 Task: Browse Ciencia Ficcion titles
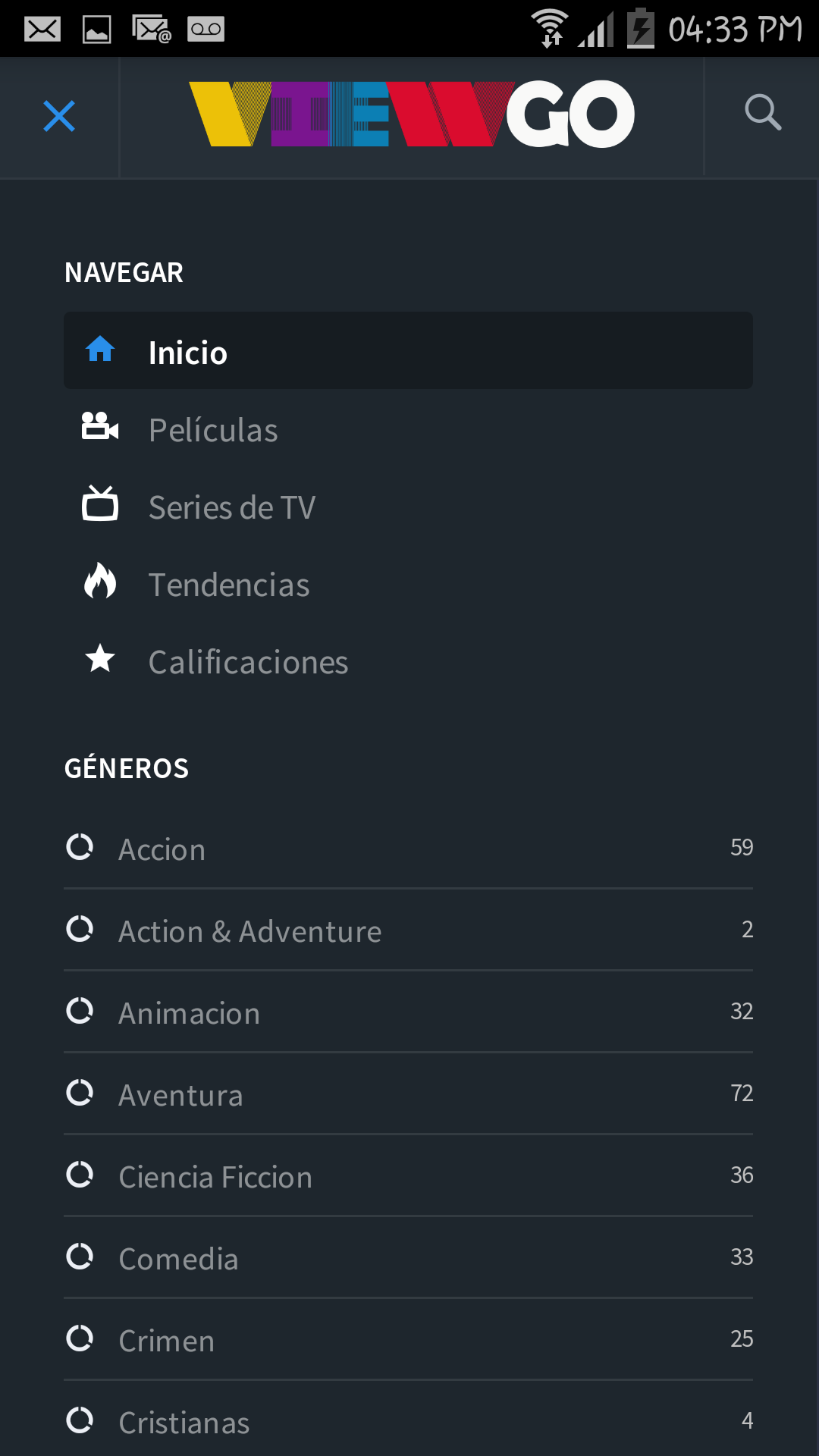click(x=215, y=1177)
